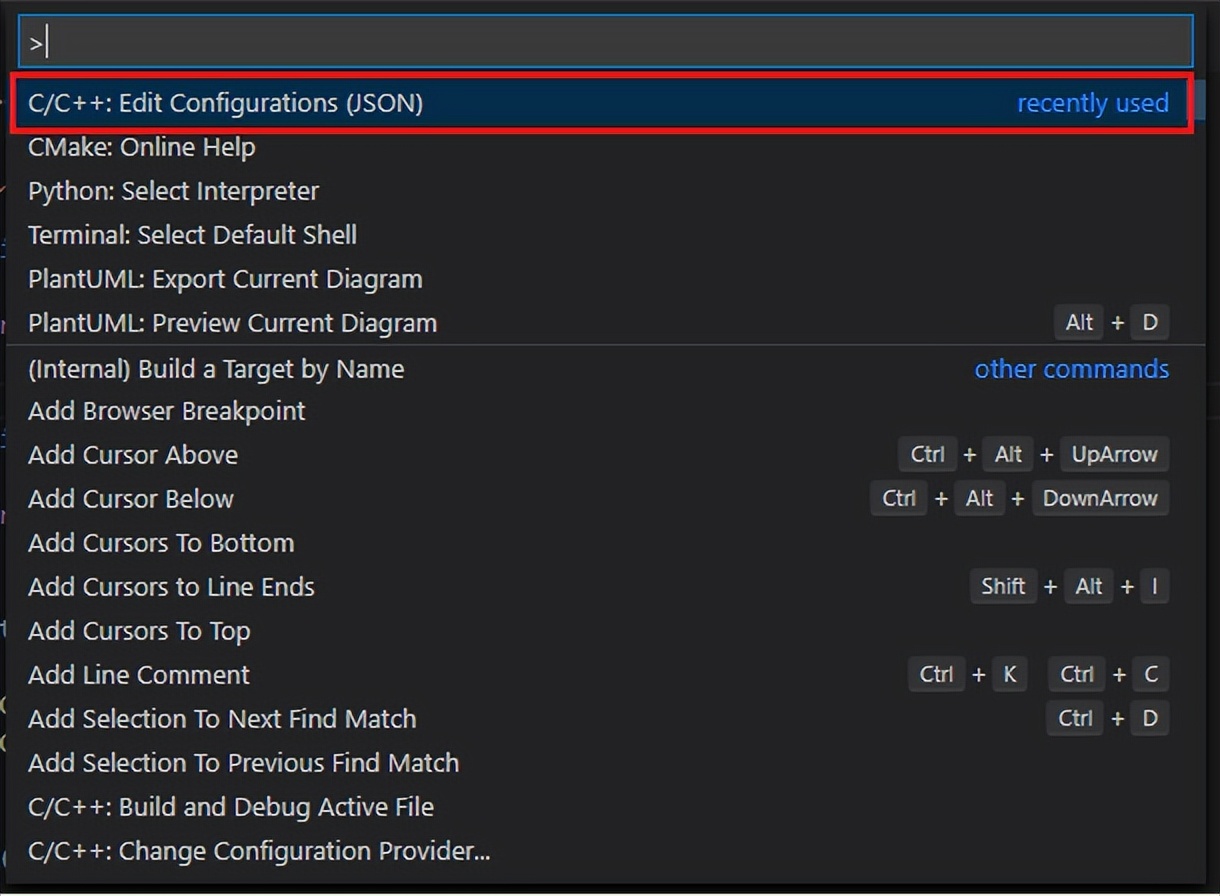This screenshot has height=896, width=1220.
Task: Select Add Selection To Previous Find Match
Action: pos(243,763)
